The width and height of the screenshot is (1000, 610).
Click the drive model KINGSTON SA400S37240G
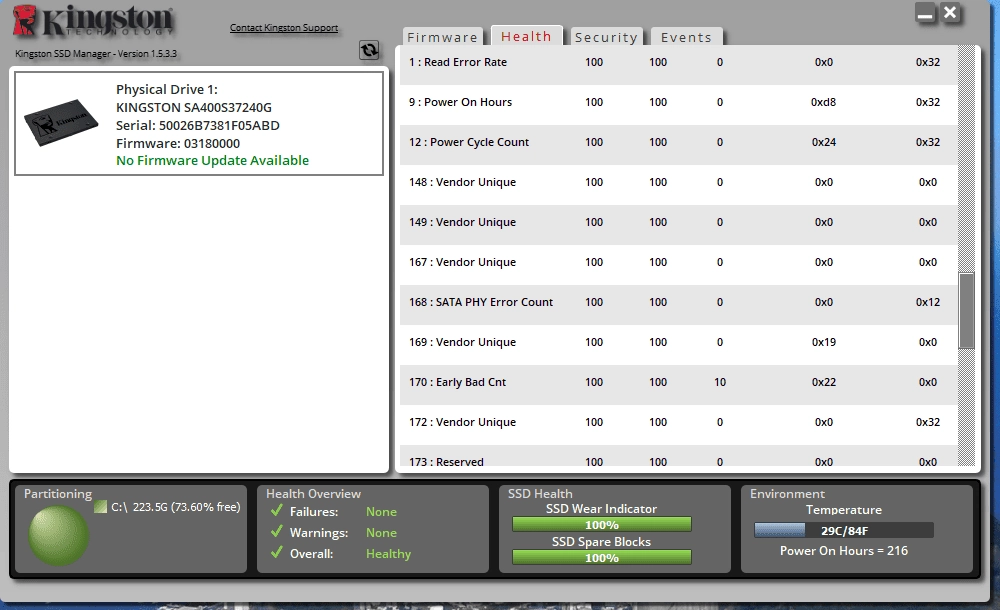coord(194,107)
